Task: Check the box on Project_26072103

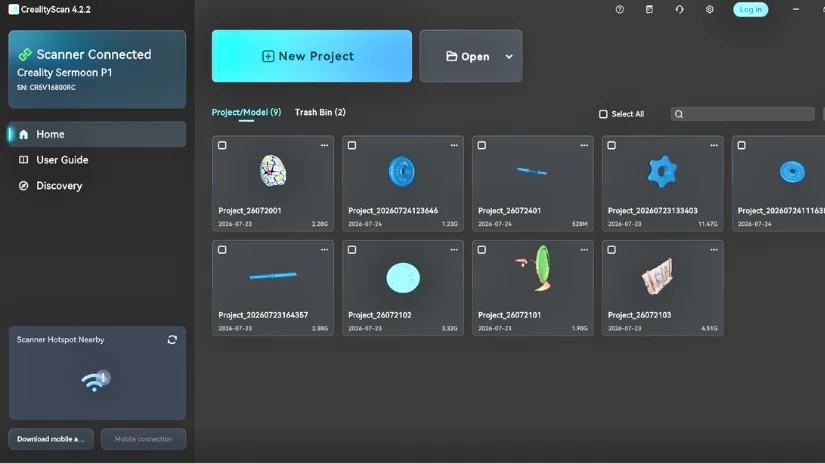Action: point(611,250)
